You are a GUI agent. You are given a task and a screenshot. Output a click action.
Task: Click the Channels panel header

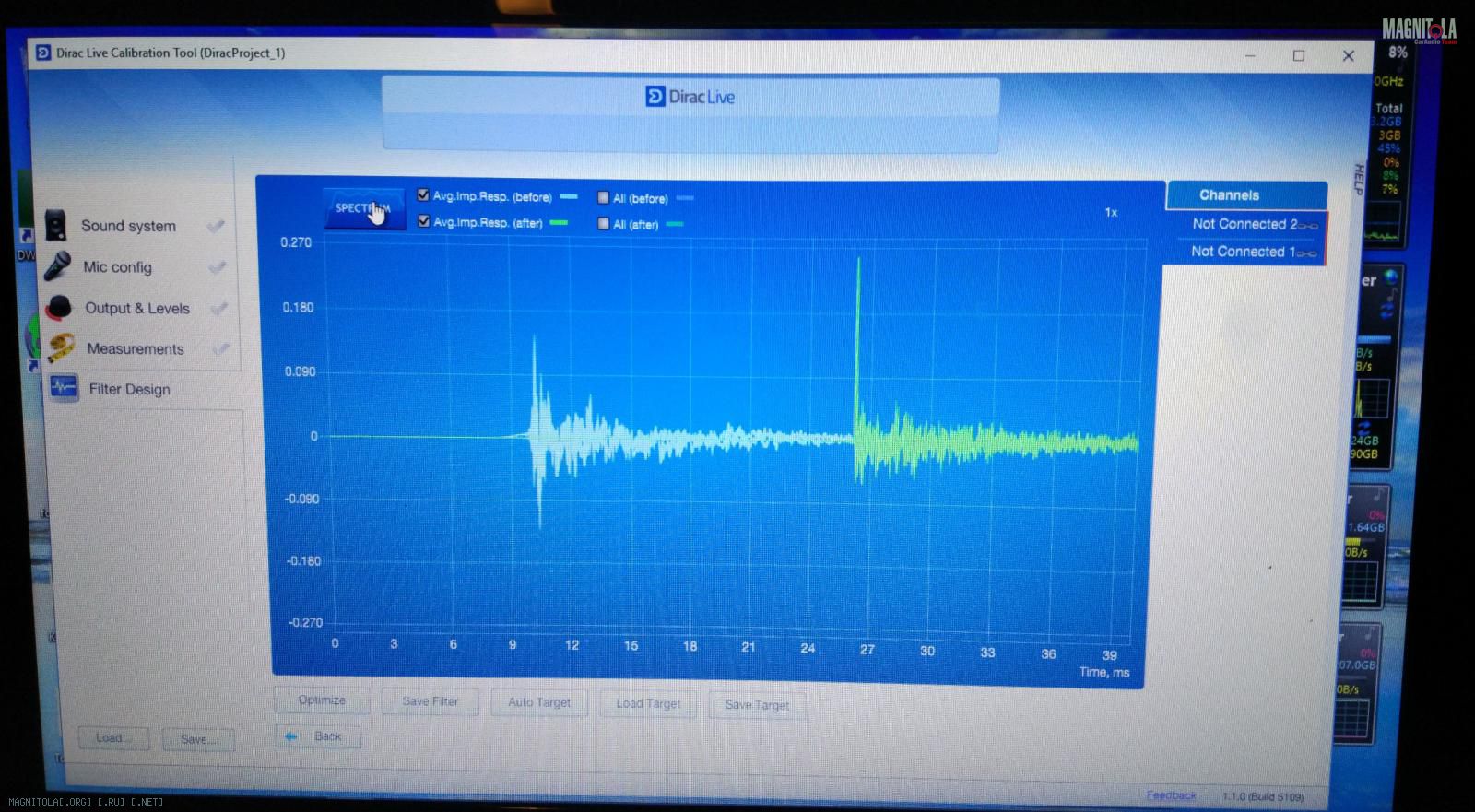point(1246,195)
